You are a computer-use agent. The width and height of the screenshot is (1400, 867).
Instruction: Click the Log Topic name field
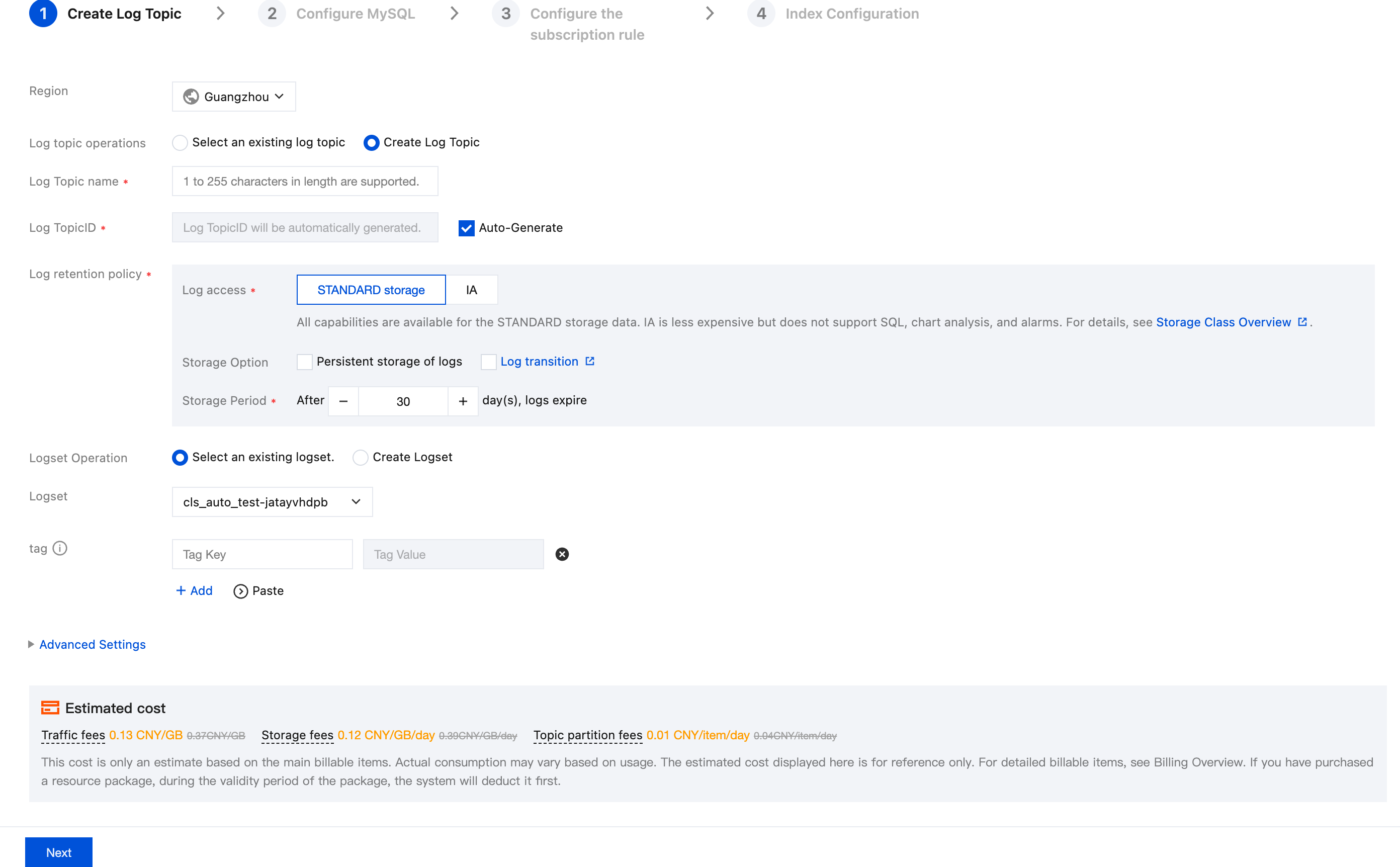coord(304,182)
